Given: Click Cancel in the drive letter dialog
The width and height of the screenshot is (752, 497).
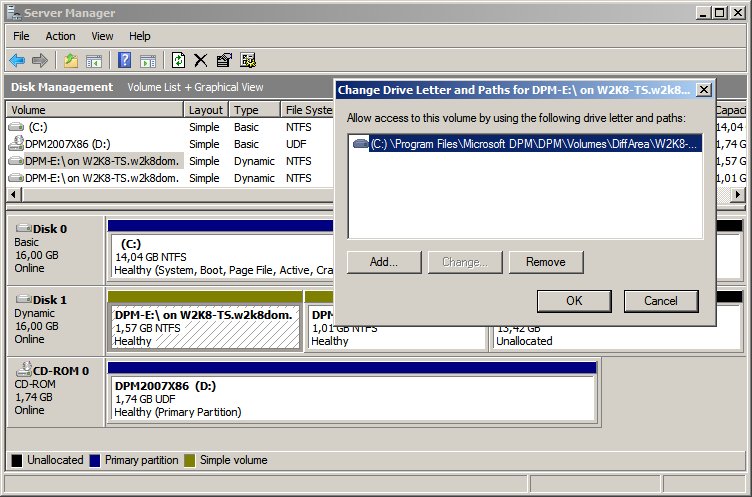Looking at the screenshot, I should click(x=661, y=301).
